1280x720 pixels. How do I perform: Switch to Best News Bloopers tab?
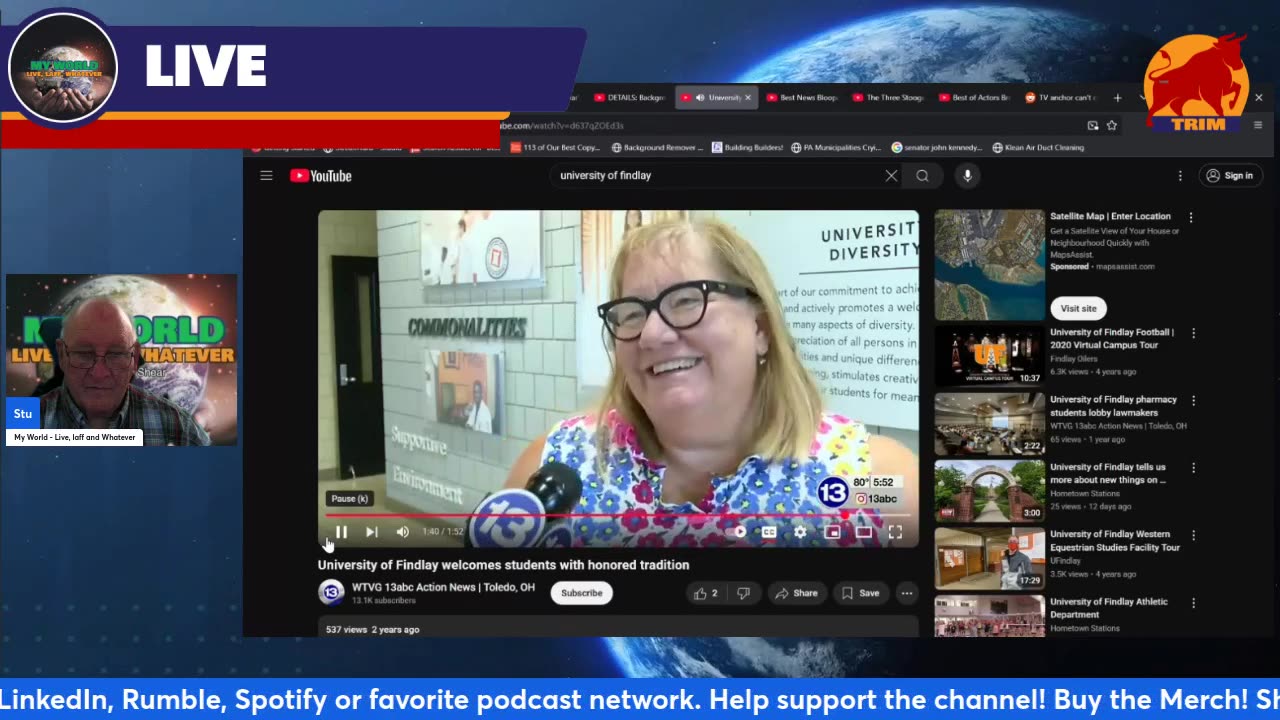click(802, 98)
